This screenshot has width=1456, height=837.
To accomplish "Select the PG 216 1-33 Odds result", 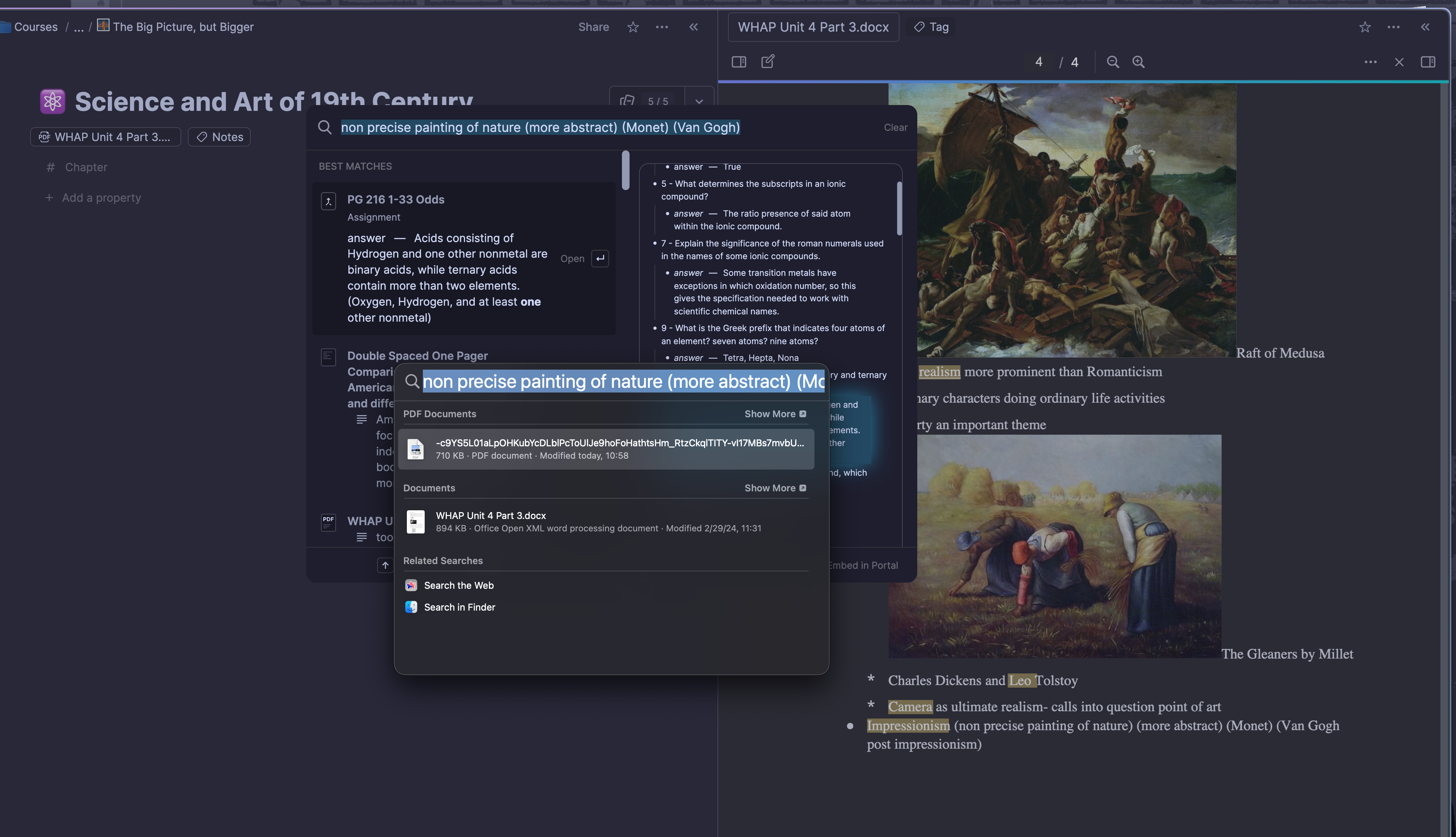I will 464,258.
